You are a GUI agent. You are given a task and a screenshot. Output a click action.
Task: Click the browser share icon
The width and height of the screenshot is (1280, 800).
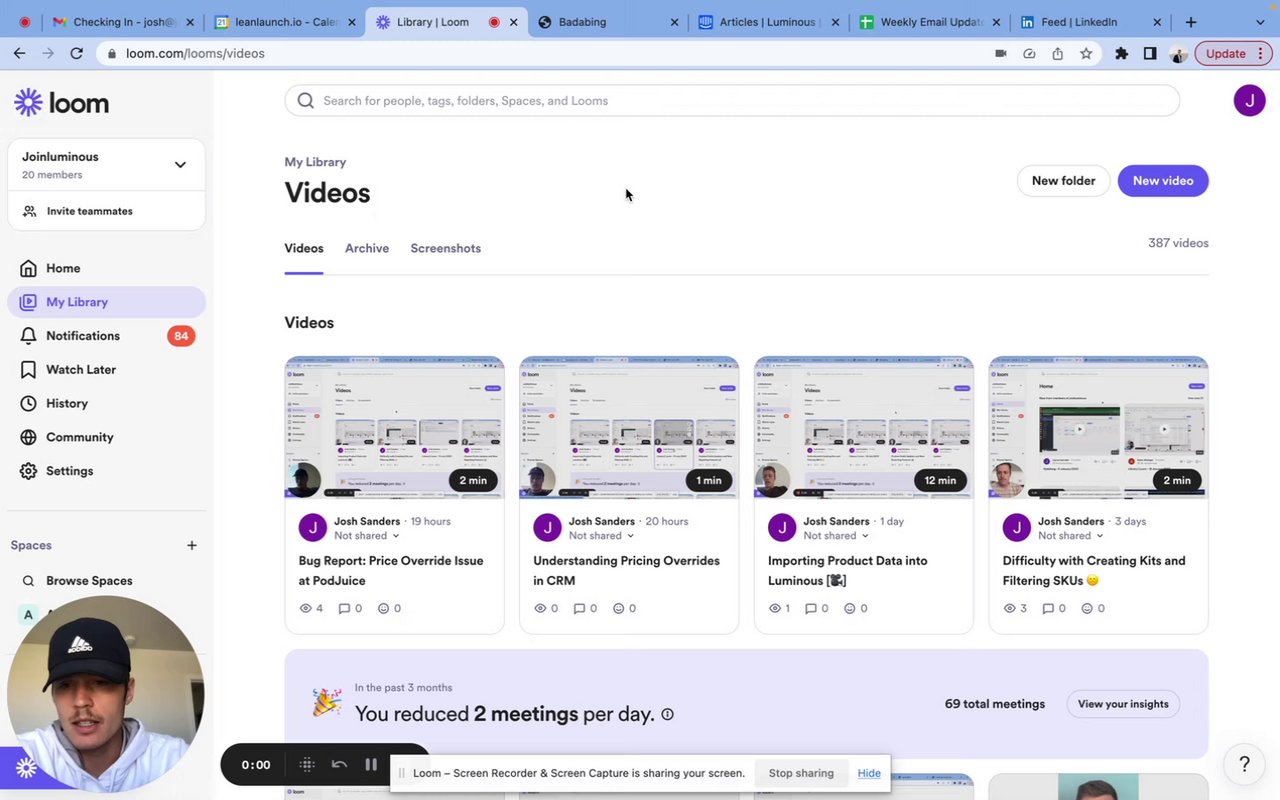click(x=1057, y=53)
